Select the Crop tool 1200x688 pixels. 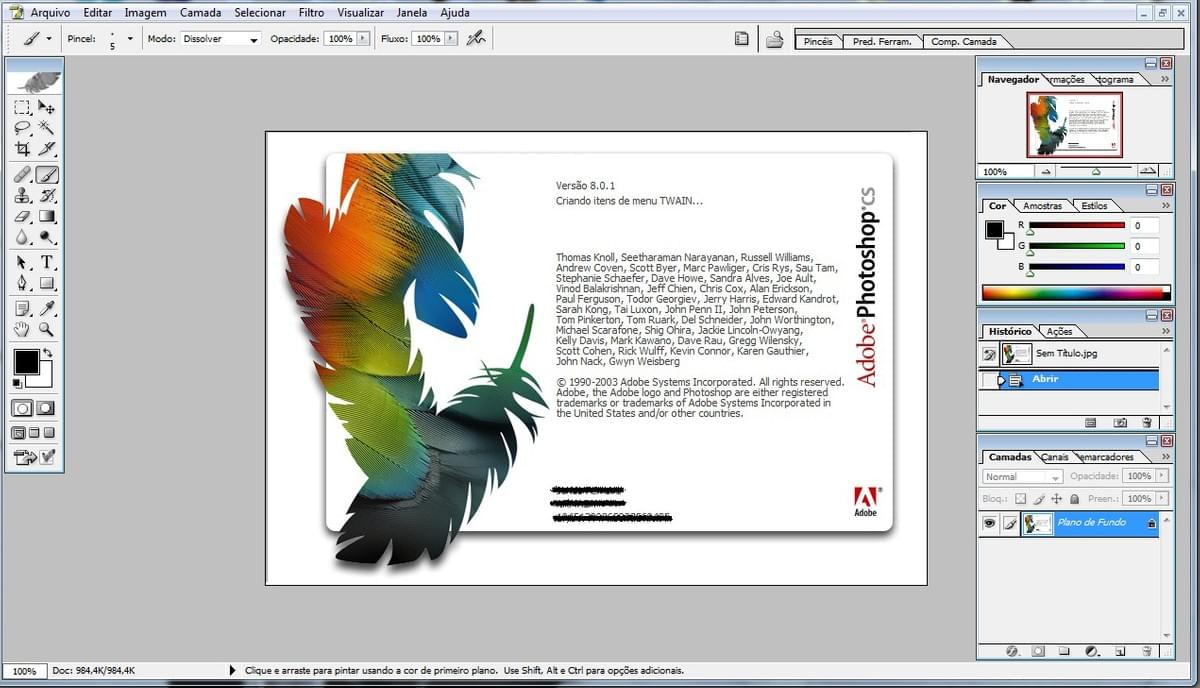tap(23, 147)
